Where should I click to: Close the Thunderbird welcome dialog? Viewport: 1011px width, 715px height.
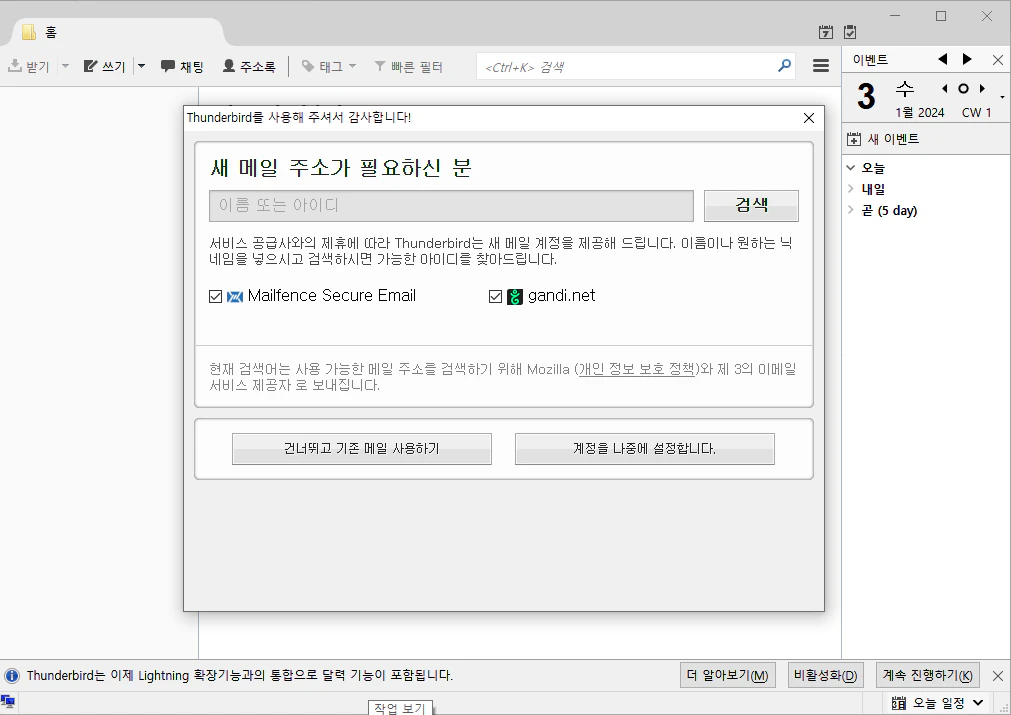coord(809,118)
